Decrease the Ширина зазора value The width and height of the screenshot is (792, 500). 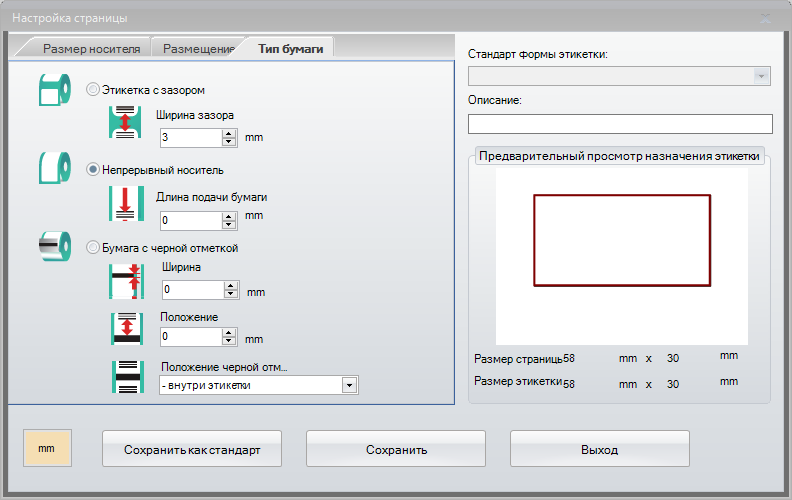point(229,141)
